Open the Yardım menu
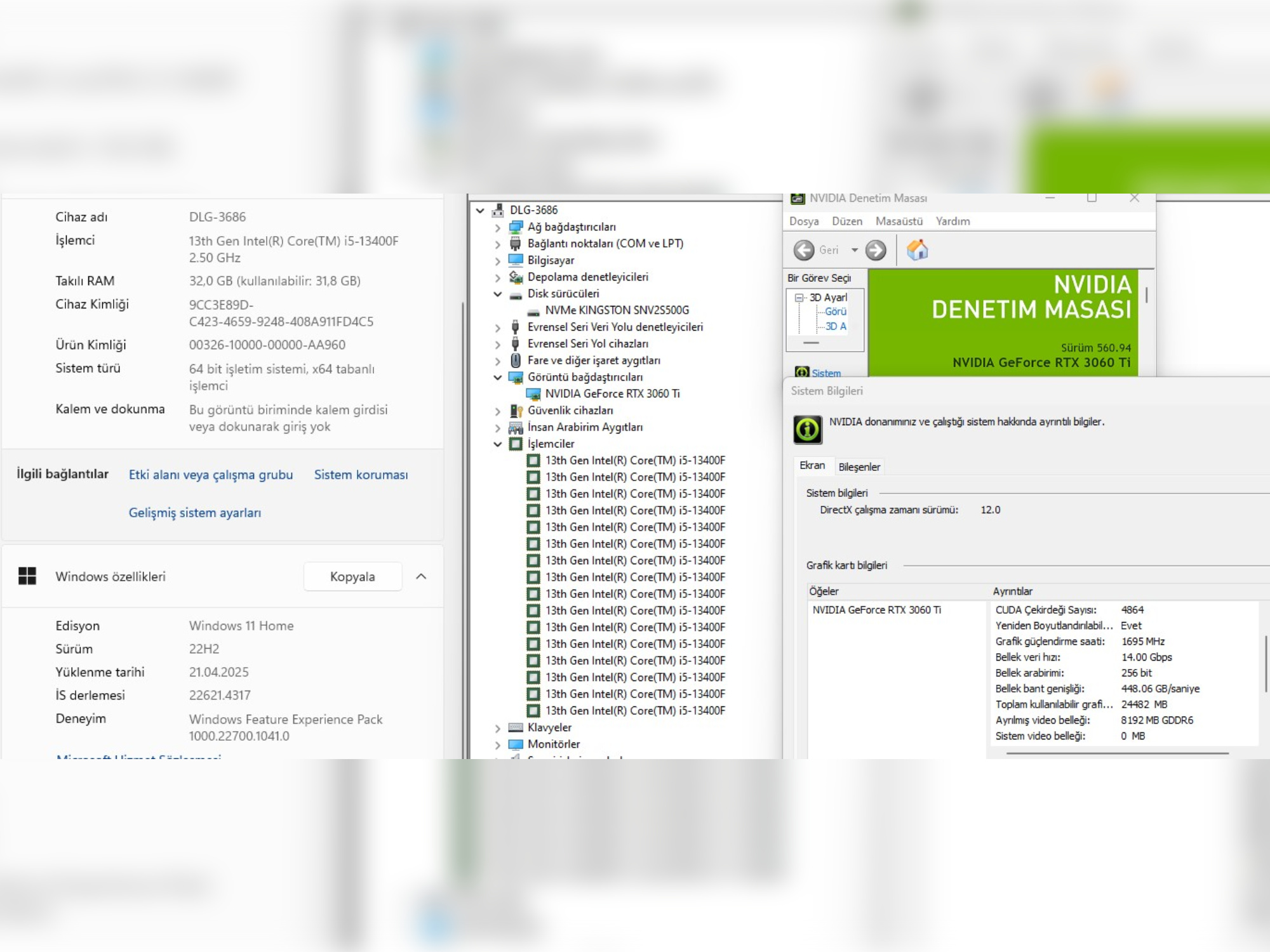 tap(952, 221)
